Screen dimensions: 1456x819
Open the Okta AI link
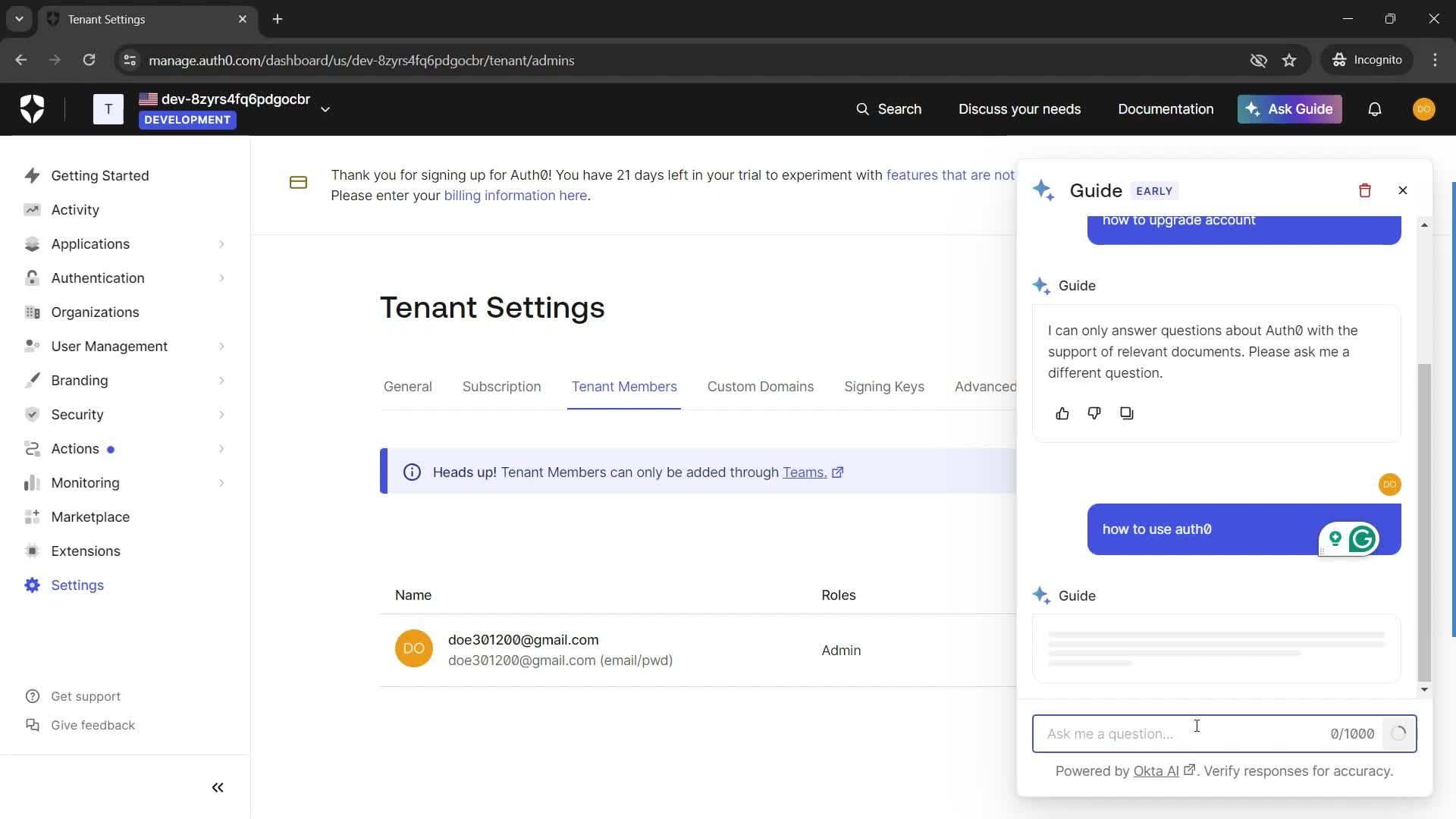[1163, 771]
